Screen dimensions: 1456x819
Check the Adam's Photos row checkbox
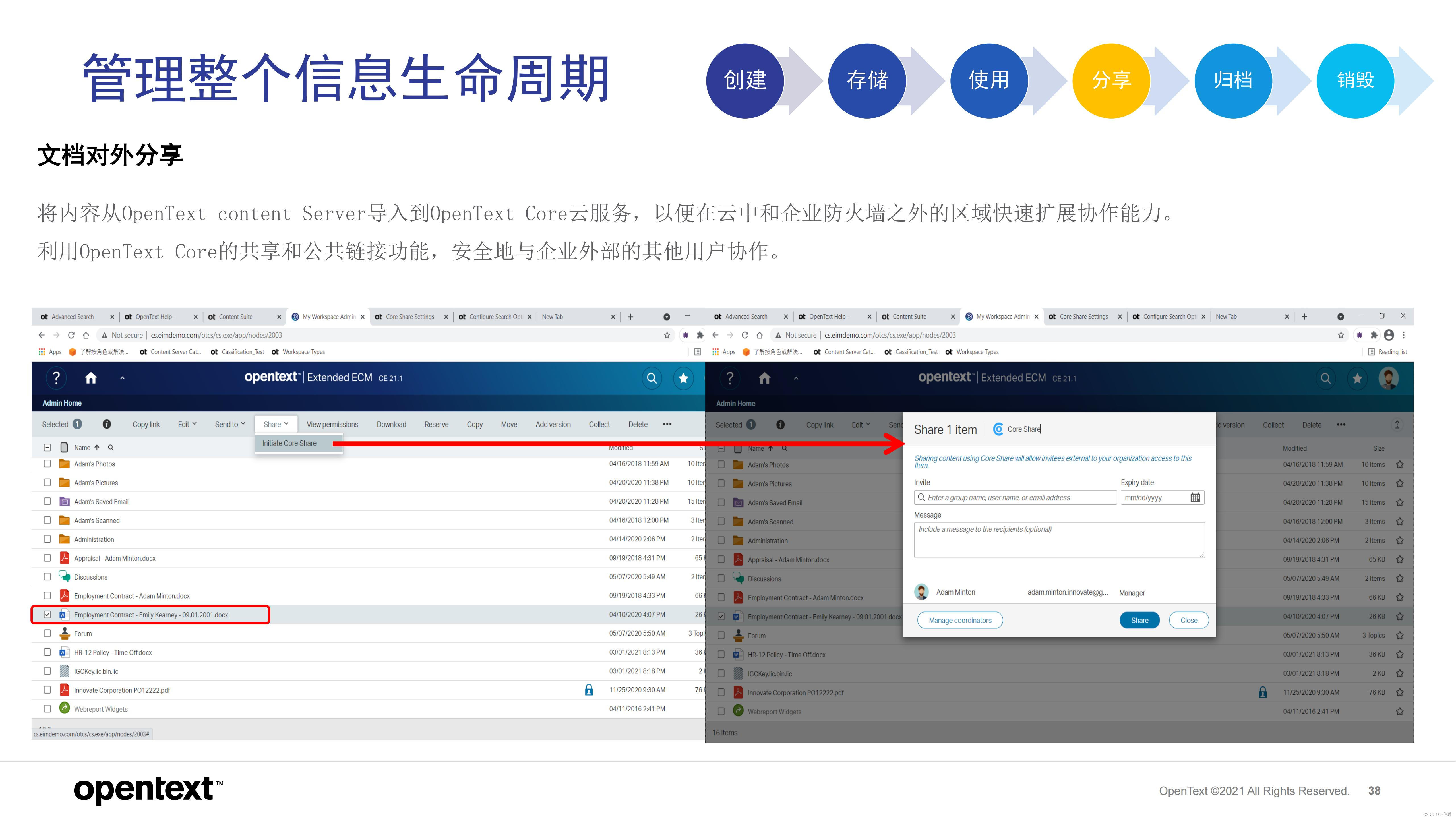pyautogui.click(x=47, y=464)
